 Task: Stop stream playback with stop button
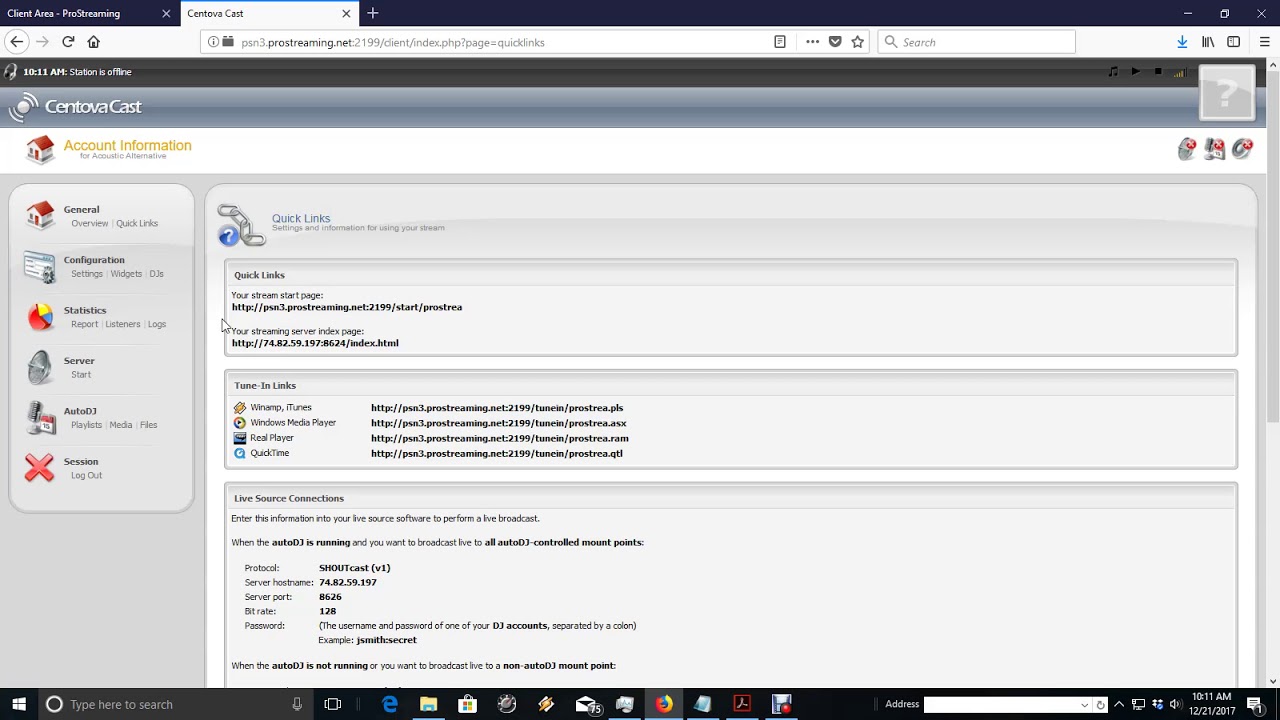point(1158,72)
